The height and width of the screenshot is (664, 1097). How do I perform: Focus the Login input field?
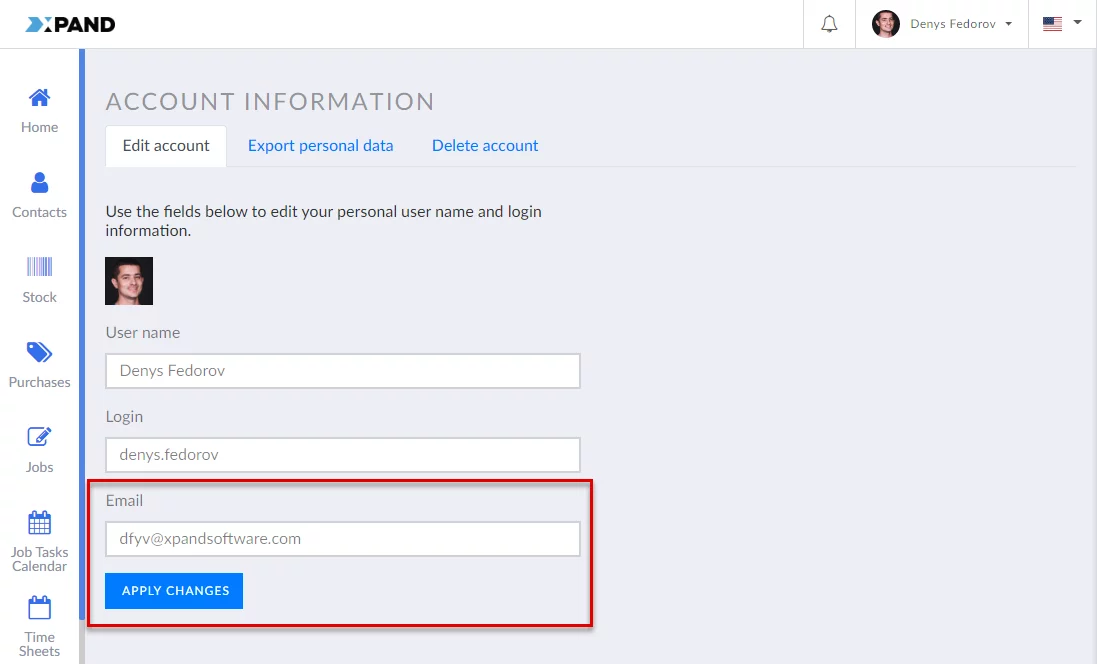click(x=342, y=455)
